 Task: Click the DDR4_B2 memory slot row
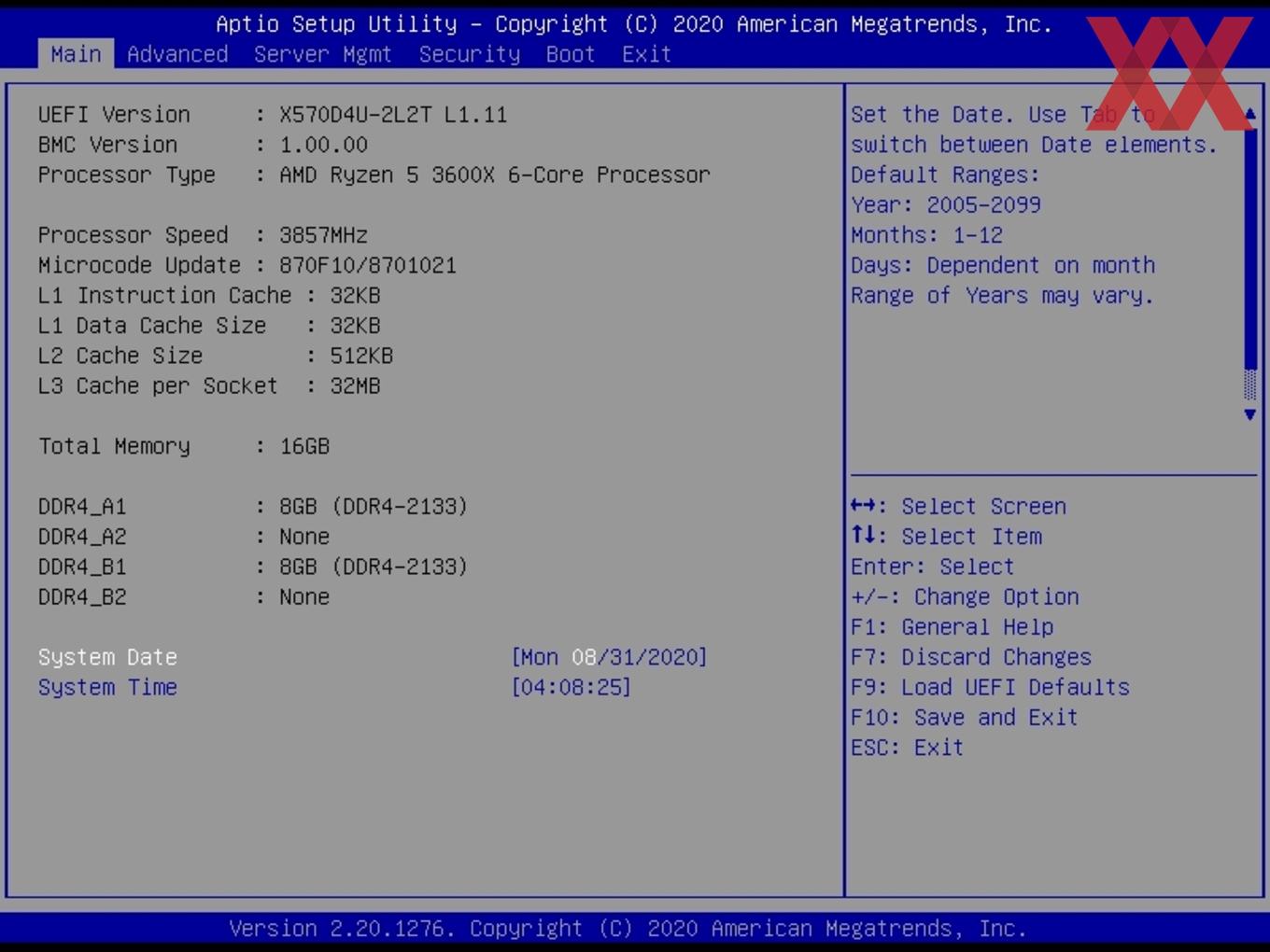184,596
